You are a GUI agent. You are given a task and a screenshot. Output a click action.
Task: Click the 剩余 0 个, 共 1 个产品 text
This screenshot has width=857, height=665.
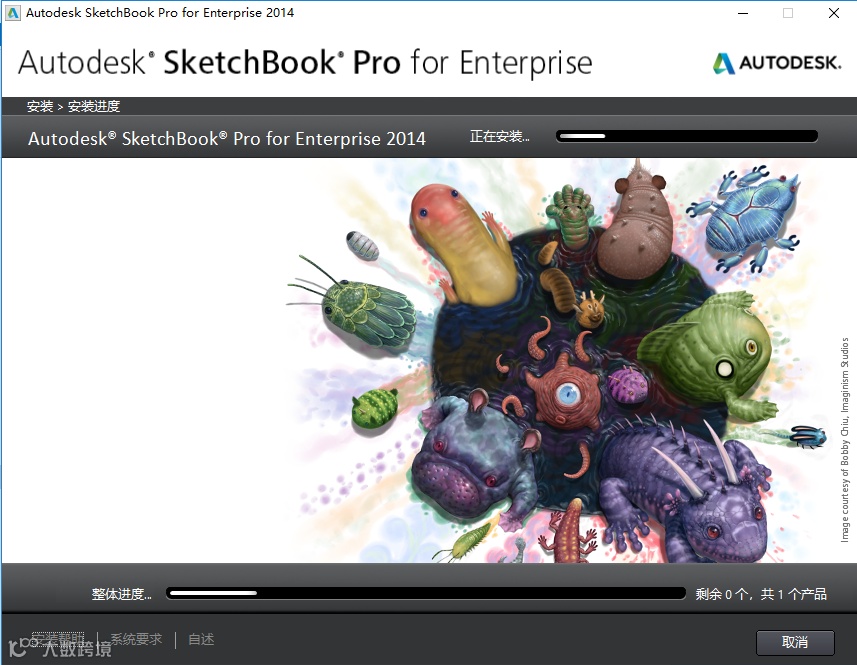click(761, 594)
